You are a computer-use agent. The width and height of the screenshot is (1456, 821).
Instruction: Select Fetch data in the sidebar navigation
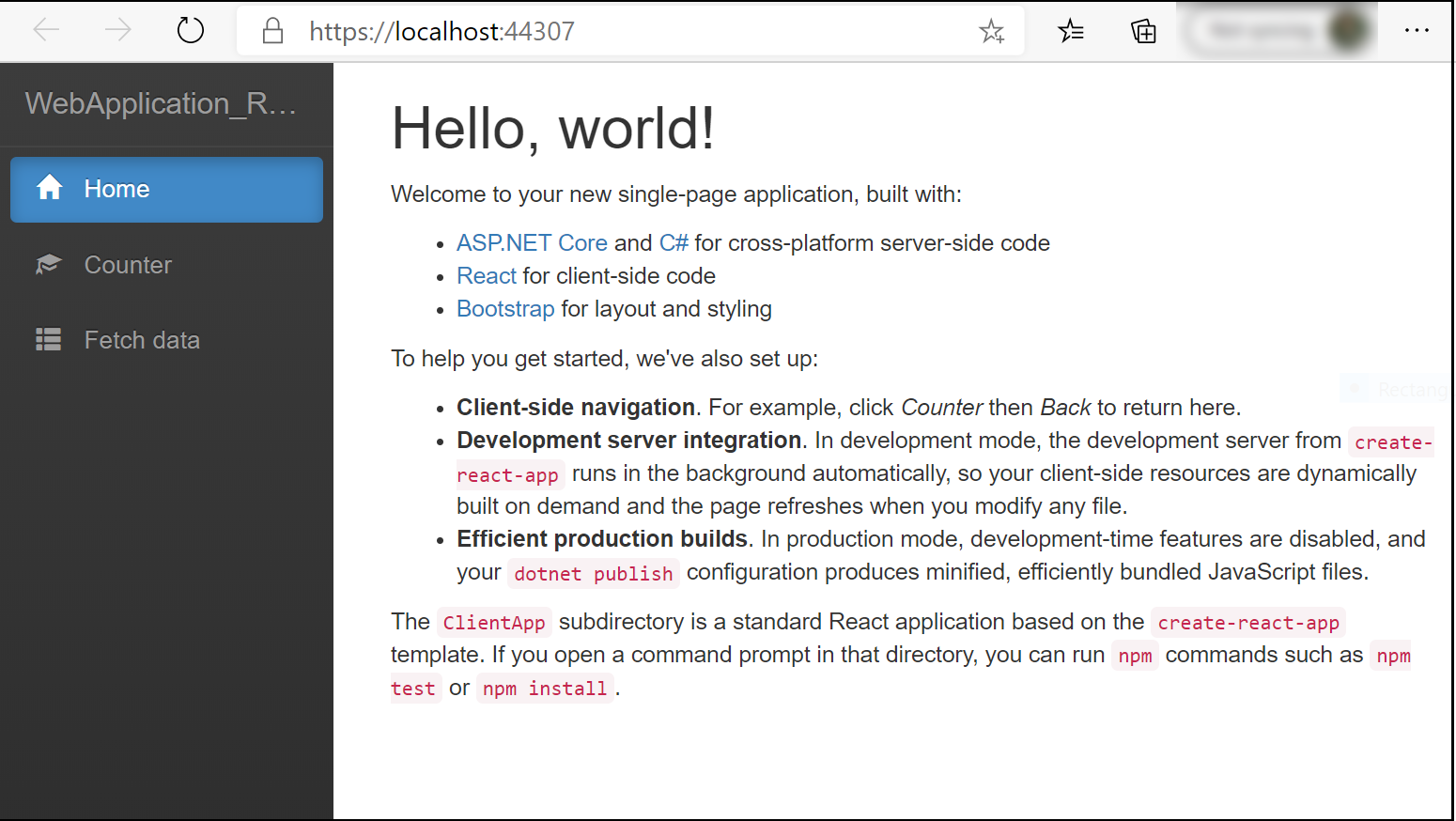pos(142,339)
